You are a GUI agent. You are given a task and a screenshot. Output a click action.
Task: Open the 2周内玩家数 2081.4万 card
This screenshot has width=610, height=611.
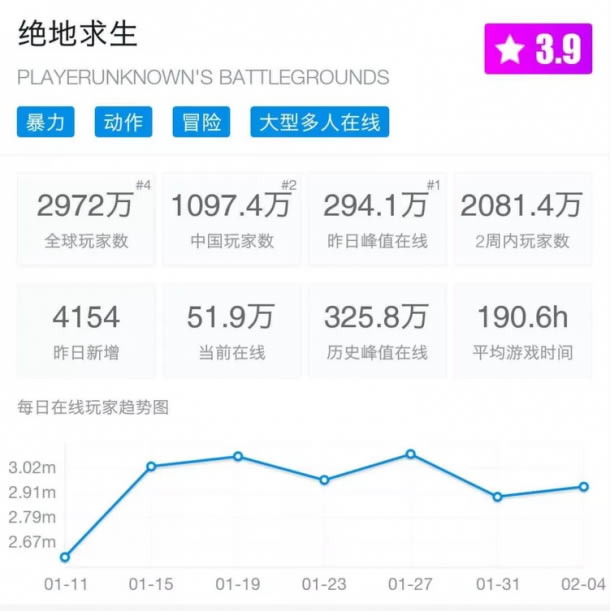point(523,219)
